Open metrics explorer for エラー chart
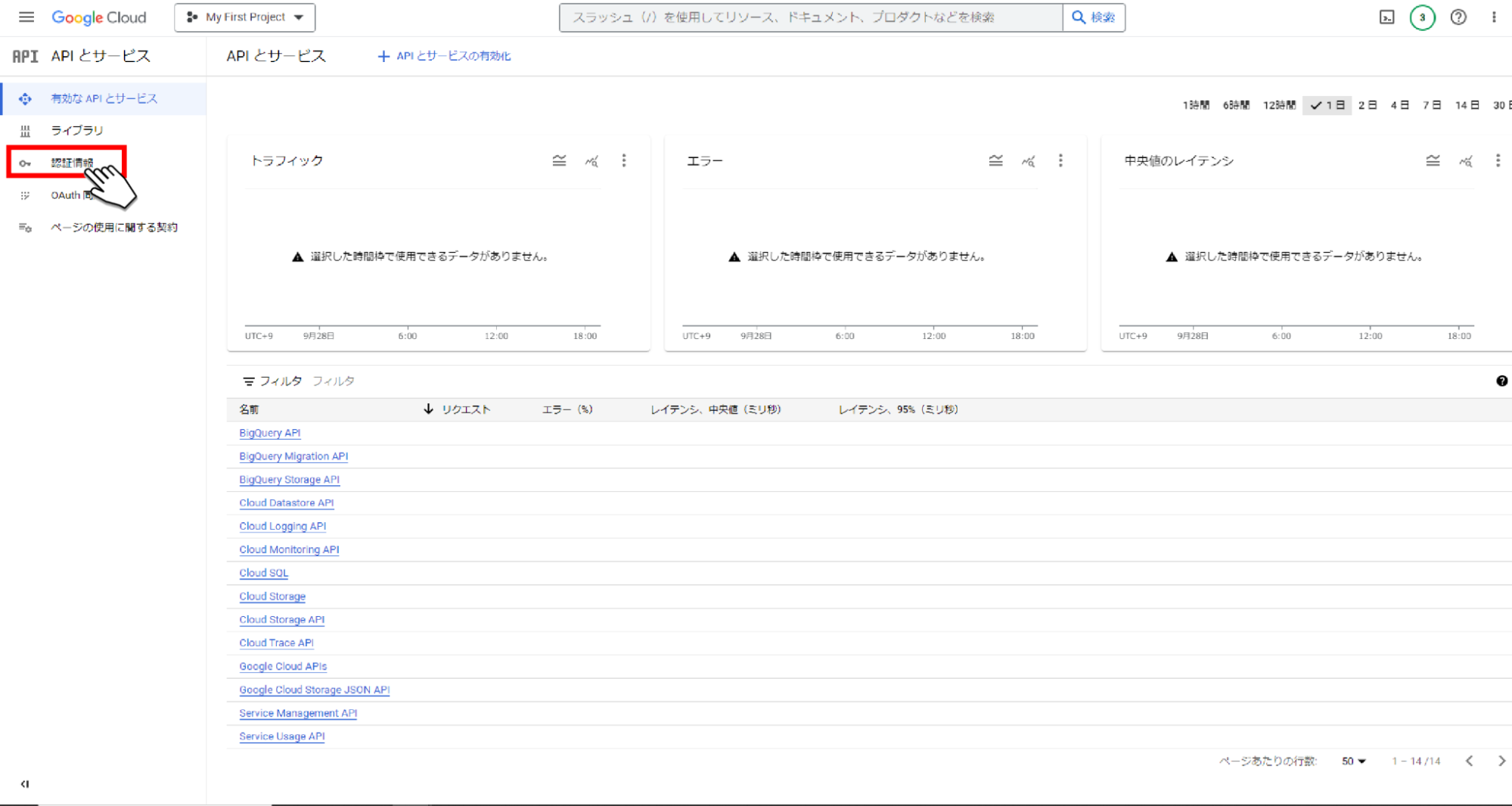The image size is (1512, 806). coord(1028,160)
